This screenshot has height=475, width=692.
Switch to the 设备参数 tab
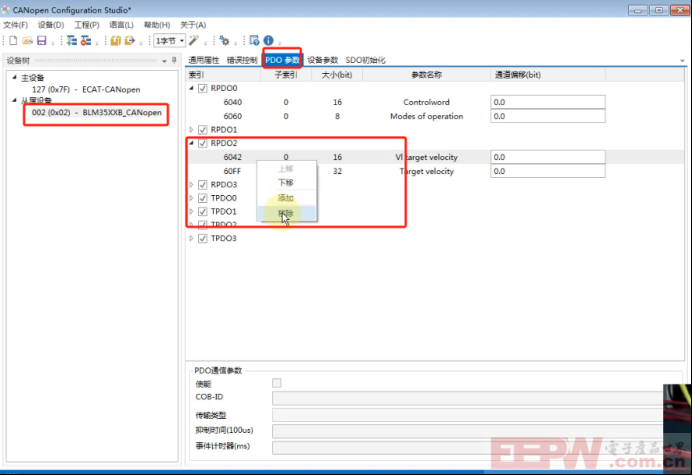click(x=323, y=60)
